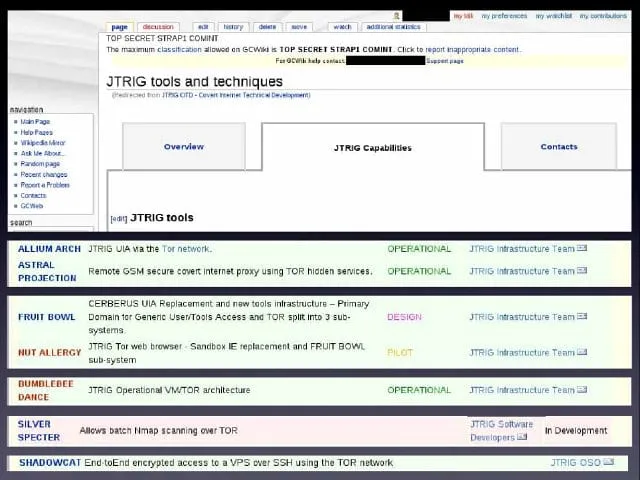Open JTRIG Infrastructure Team in BUMBLEBEE DANCE row
This screenshot has height=480, width=640.
click(522, 390)
